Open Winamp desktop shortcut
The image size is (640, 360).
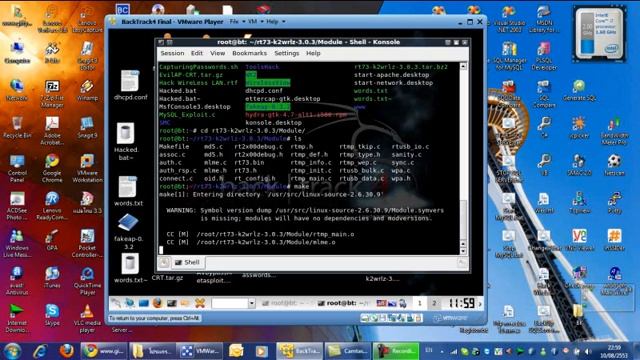[87, 90]
